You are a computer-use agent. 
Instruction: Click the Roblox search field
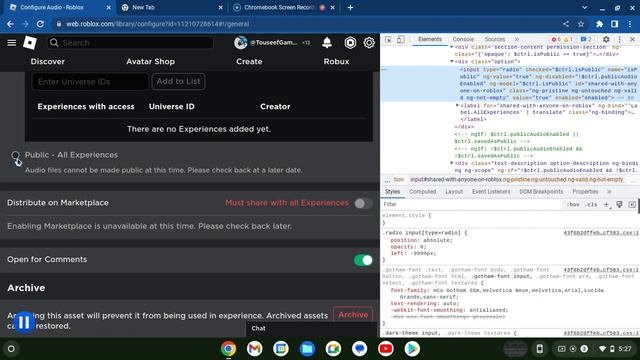[130, 43]
